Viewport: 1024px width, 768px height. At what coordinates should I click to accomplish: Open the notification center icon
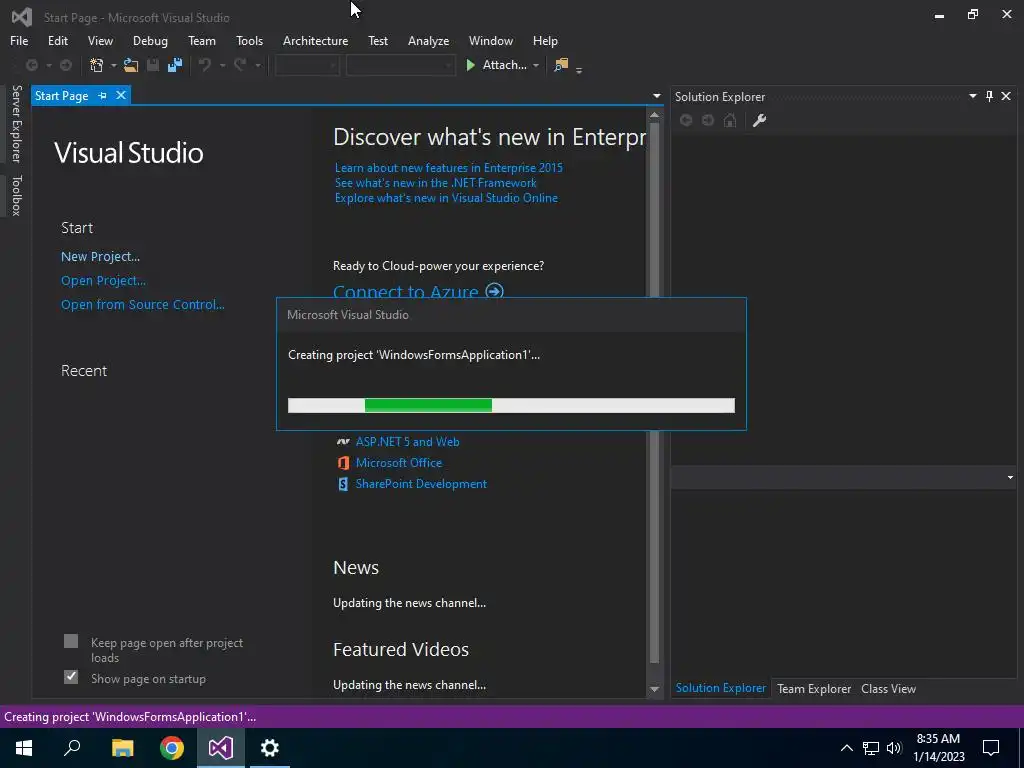point(991,748)
